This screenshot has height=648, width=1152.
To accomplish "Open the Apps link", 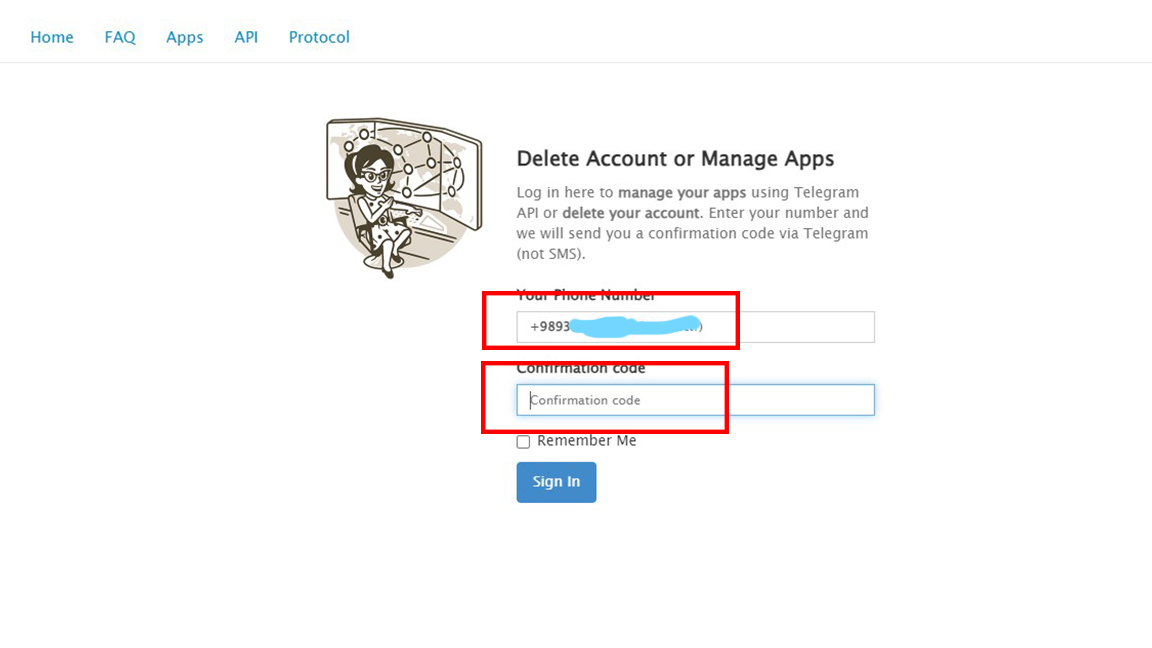I will 184,37.
